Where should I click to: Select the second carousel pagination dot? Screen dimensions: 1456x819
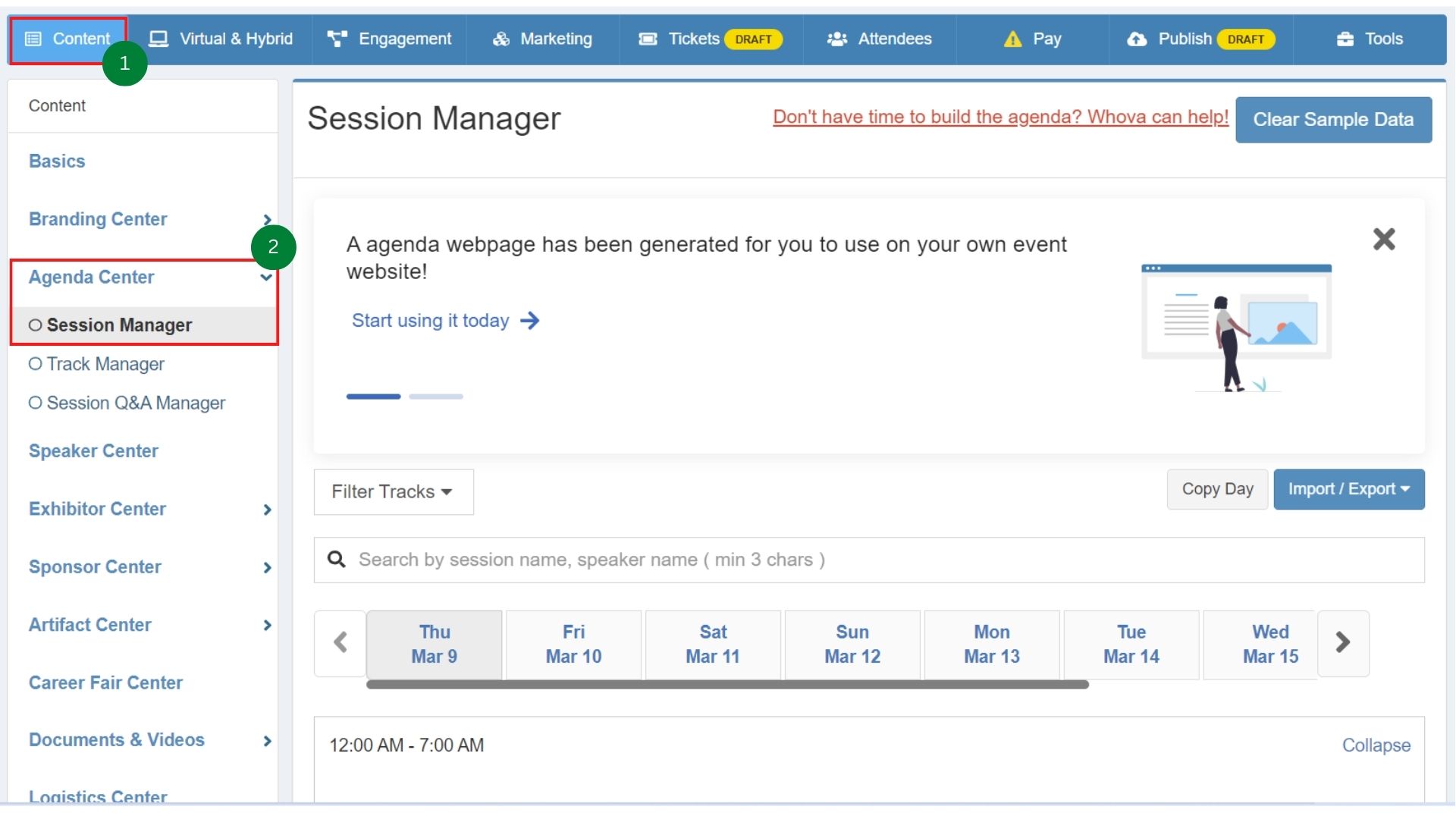[436, 396]
